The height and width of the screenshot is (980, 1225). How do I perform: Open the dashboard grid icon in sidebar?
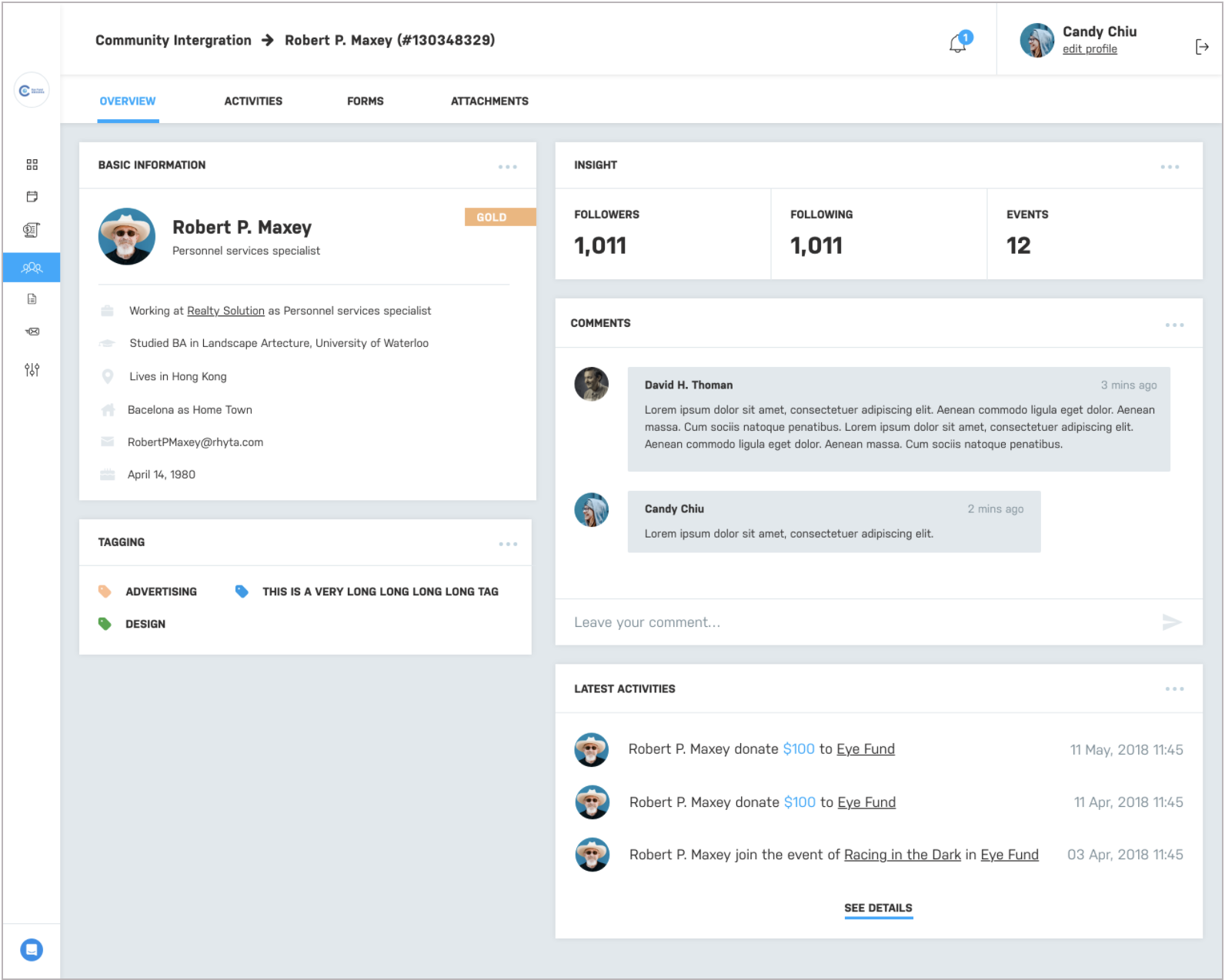click(x=32, y=165)
